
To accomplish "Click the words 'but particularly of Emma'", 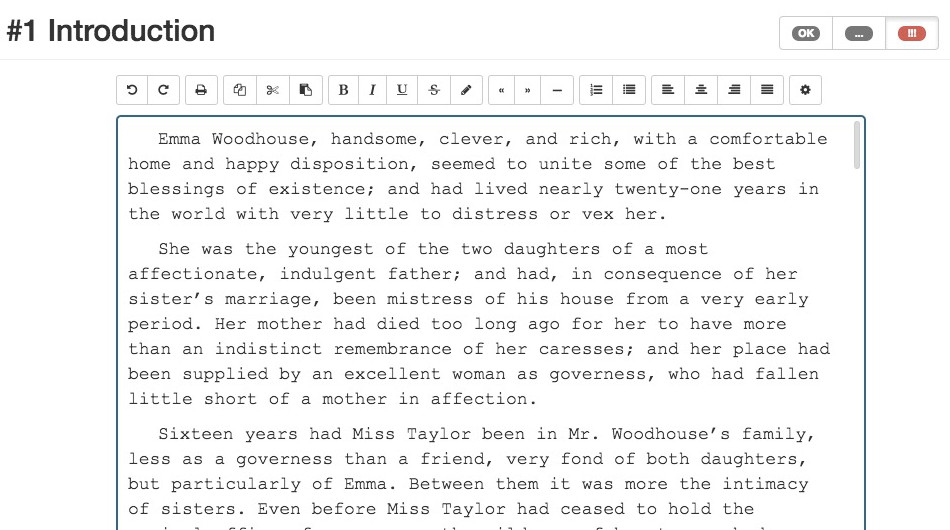I will tap(257, 484).
